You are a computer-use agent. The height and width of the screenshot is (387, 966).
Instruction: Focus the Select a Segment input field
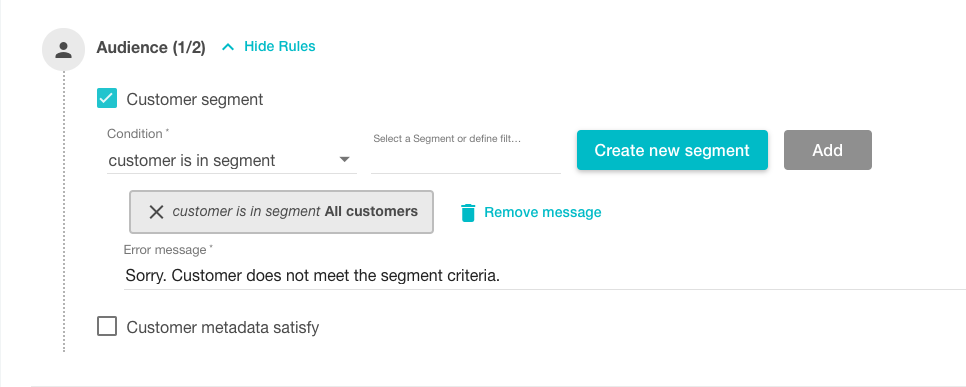tap(466, 161)
